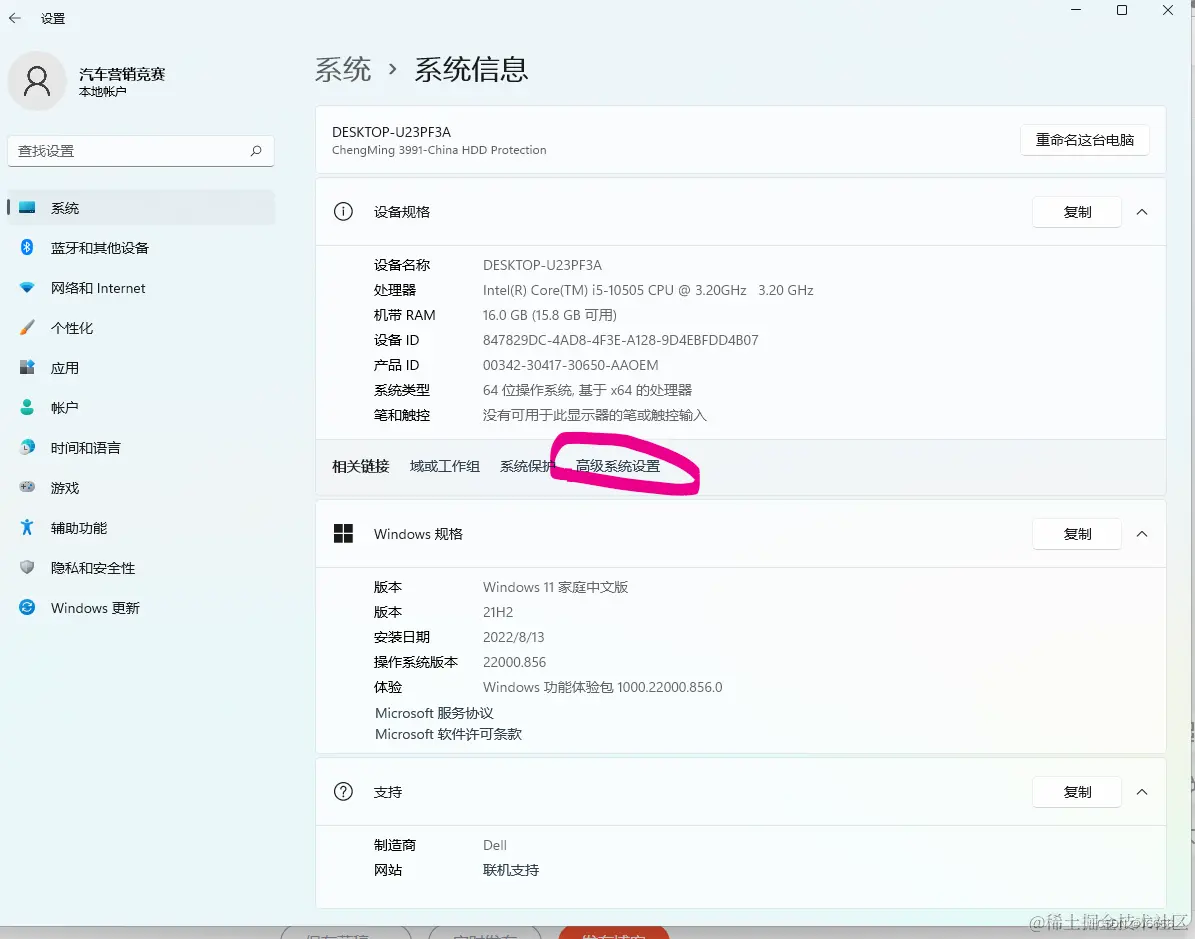
Task: Collapse the 支持 section chevron
Action: tap(1142, 792)
